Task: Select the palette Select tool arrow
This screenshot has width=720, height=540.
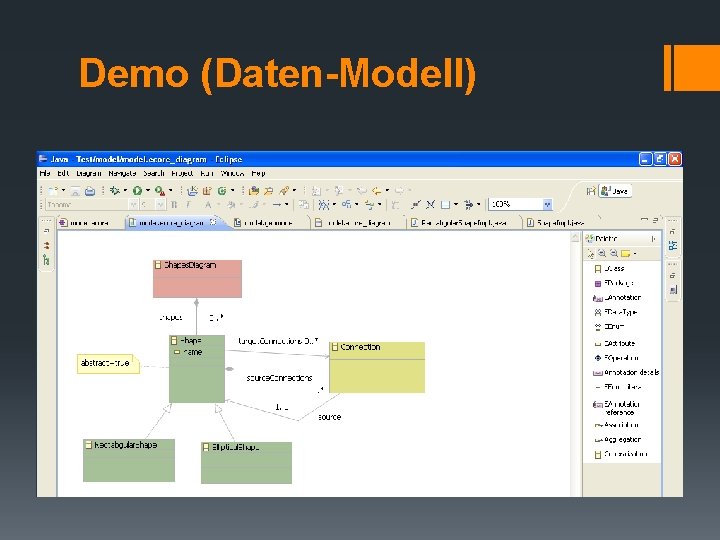Action: tap(591, 253)
